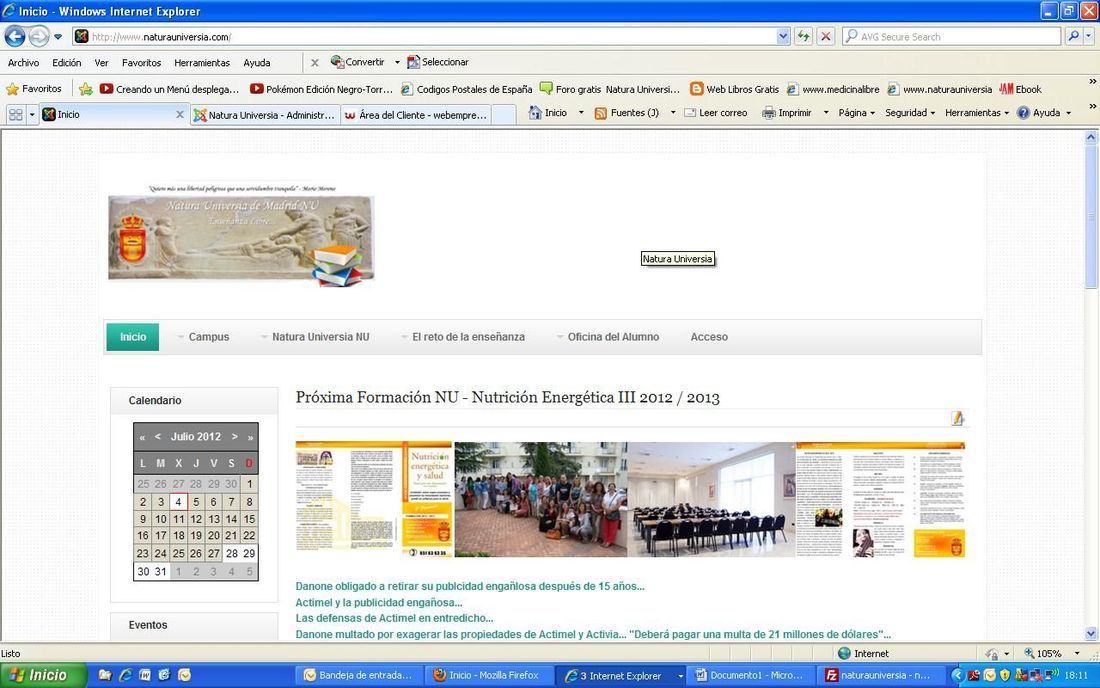Expand the Fuentes dropdown arrow
1100x688 pixels.
(x=673, y=112)
